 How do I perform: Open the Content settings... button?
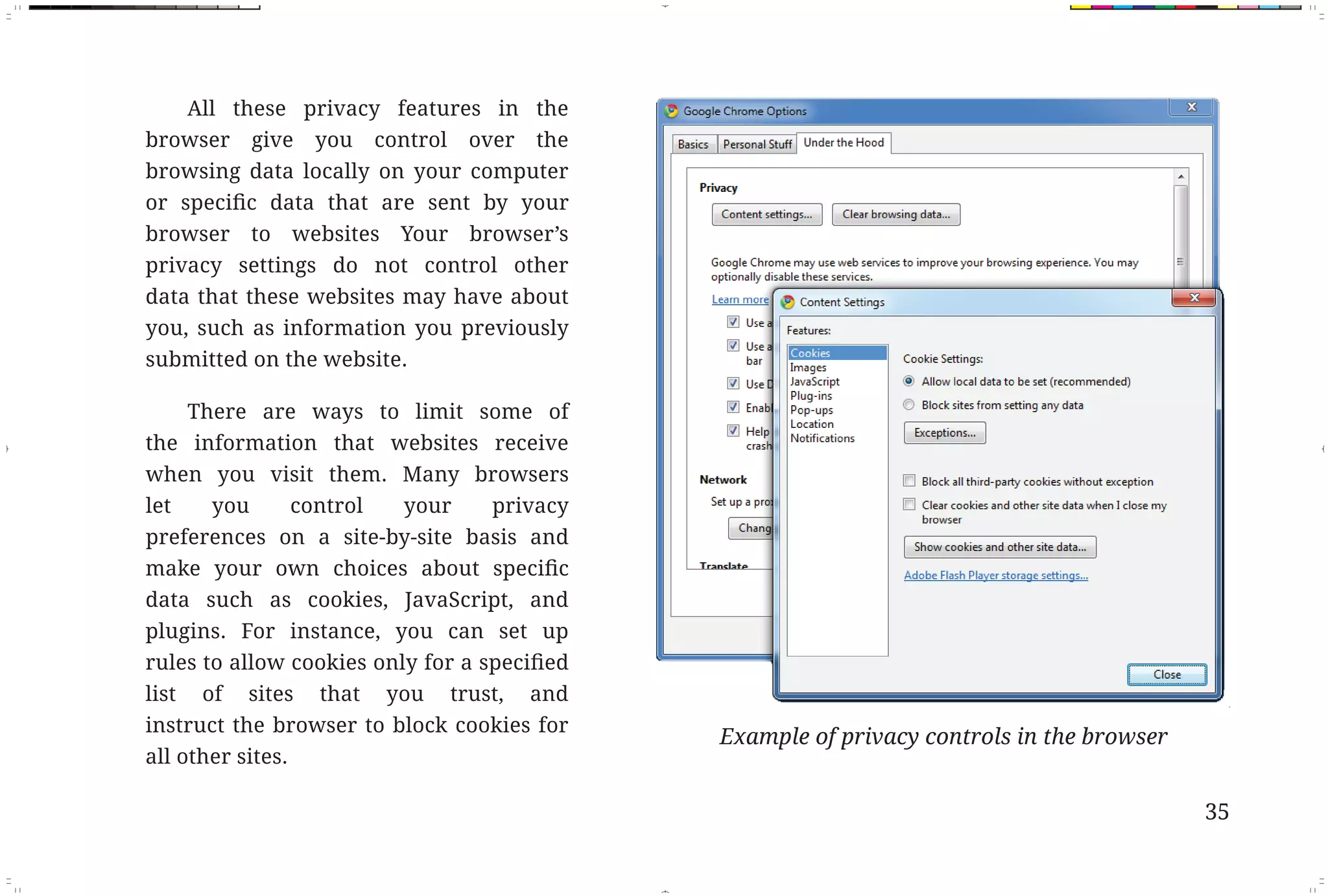point(767,215)
